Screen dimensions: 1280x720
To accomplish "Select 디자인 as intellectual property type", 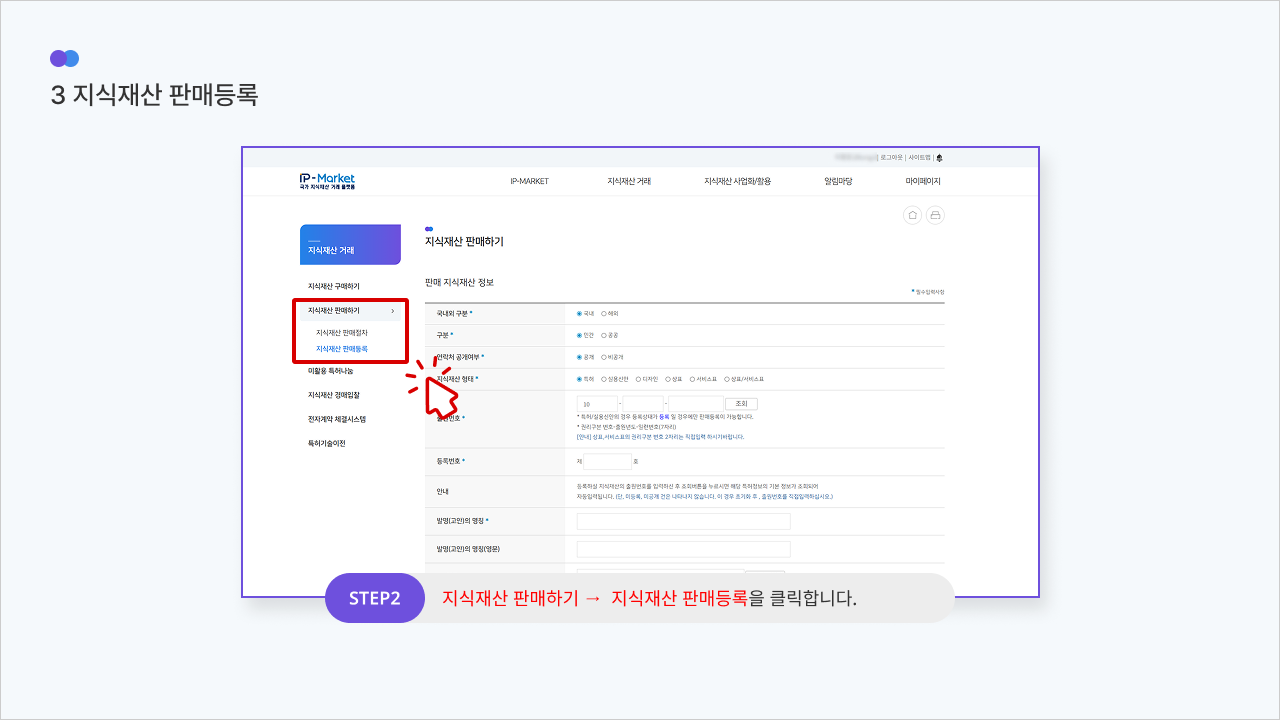I will pyautogui.click(x=639, y=379).
